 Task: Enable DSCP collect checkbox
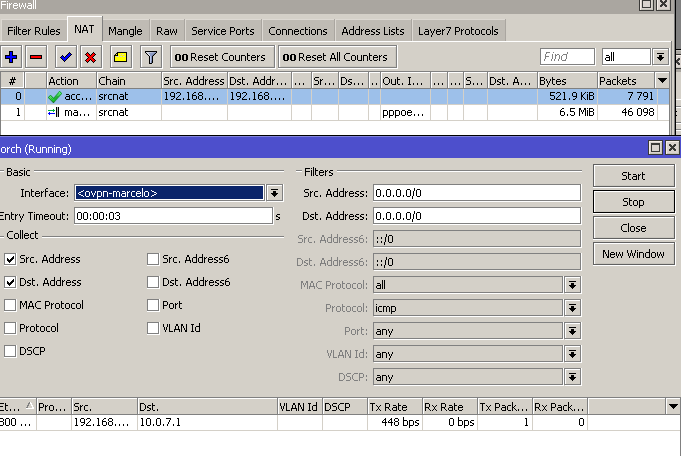[x=10, y=351]
